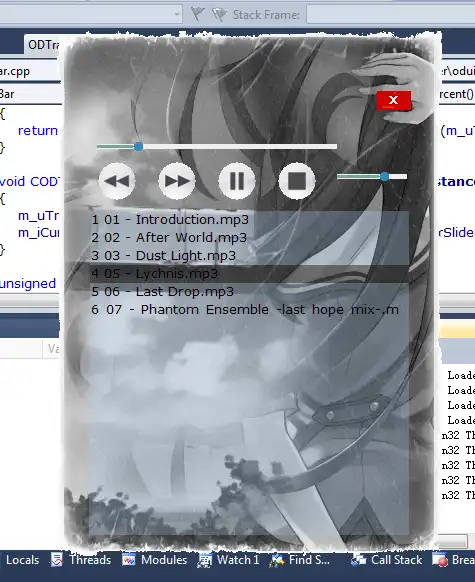Close the music player with red X

tap(394, 100)
